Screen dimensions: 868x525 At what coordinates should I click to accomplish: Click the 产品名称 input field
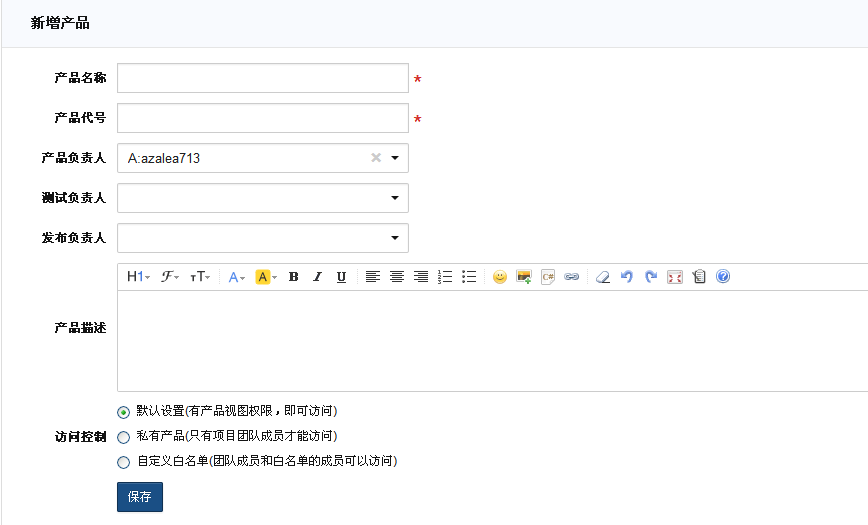tap(263, 78)
